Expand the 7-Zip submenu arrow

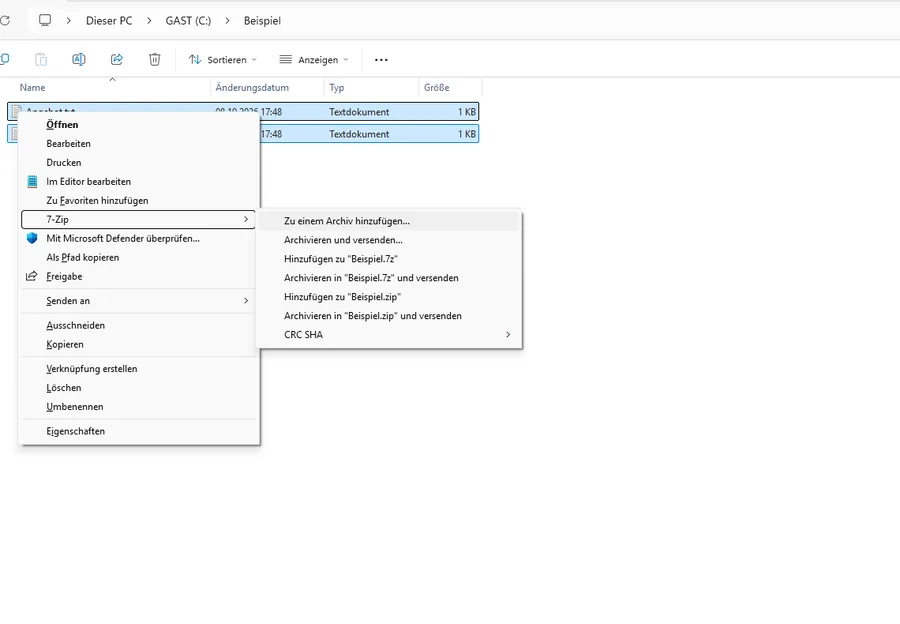coord(246,219)
